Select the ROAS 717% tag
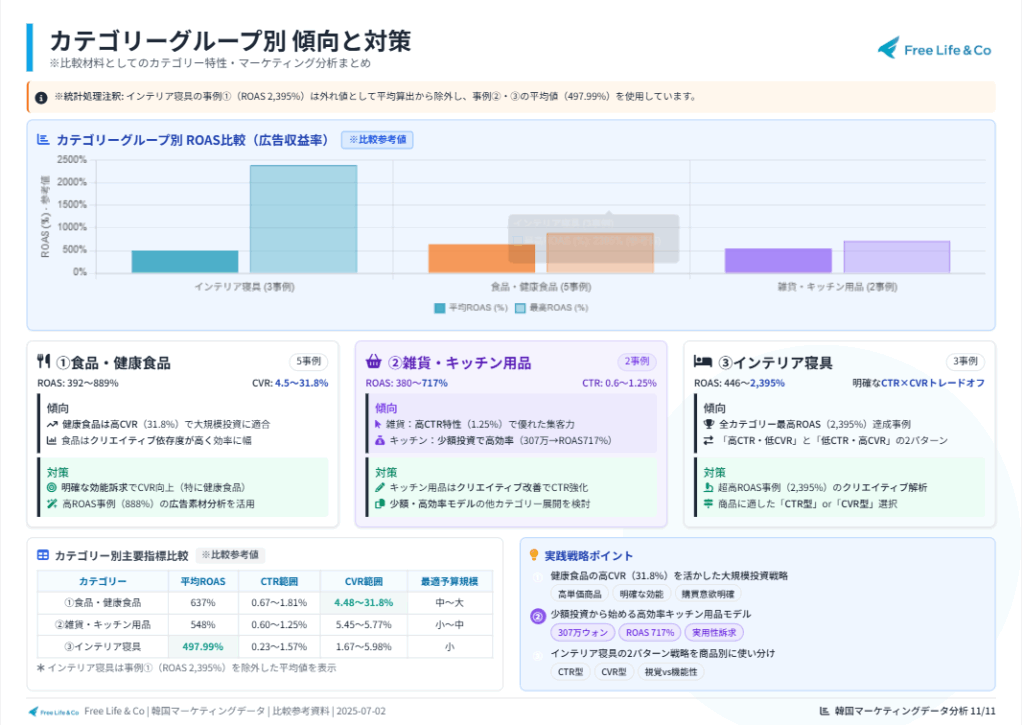 (x=647, y=632)
